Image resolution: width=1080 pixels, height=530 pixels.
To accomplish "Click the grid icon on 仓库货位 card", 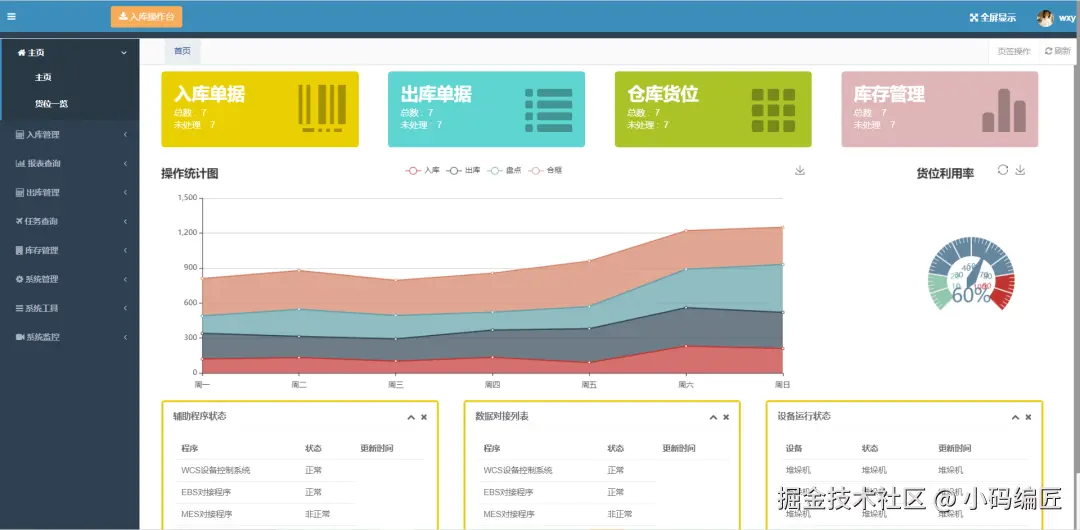I will coord(773,110).
